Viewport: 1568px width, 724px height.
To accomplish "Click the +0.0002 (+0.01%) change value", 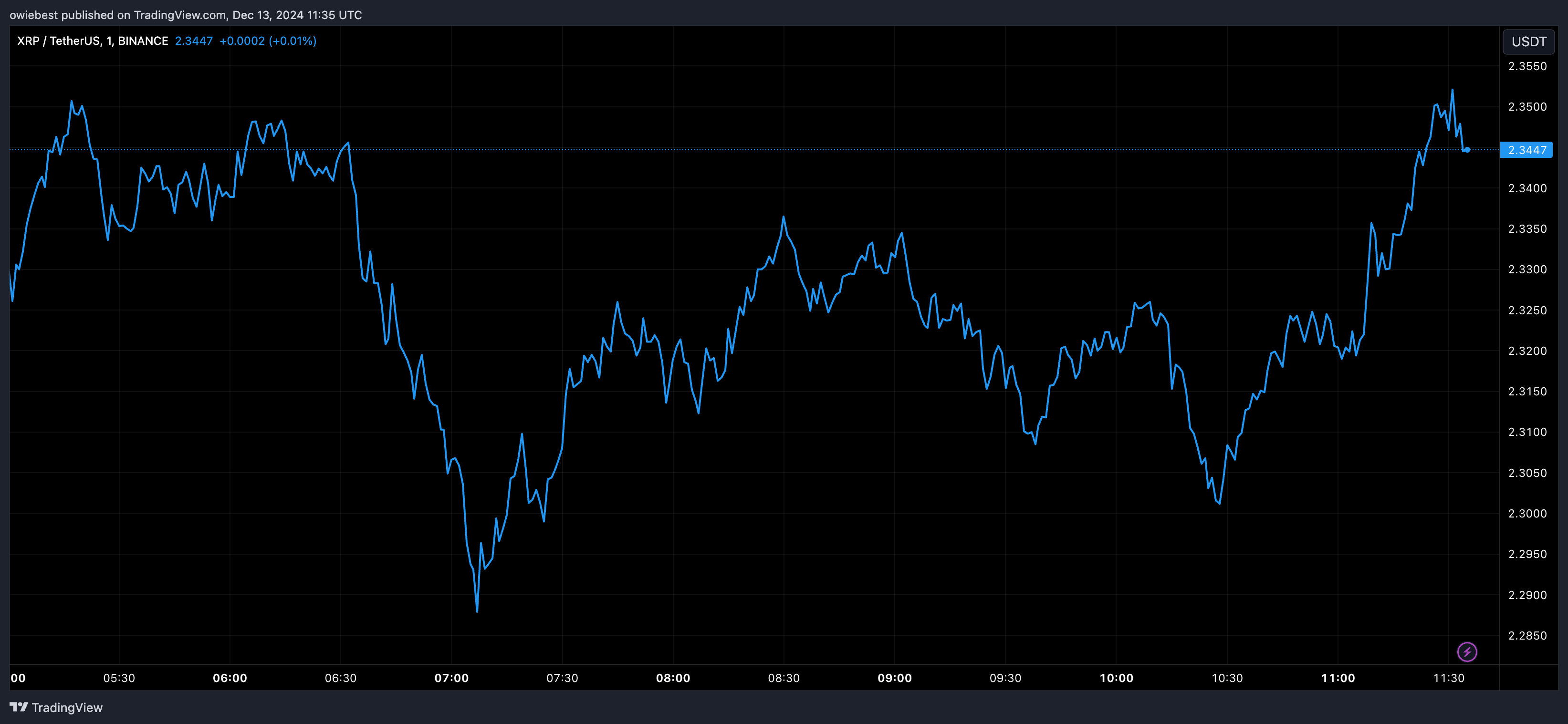I will tap(268, 41).
